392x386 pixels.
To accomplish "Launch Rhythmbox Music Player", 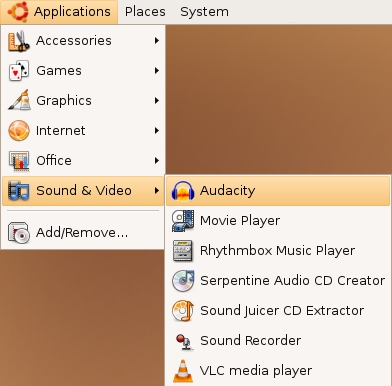I will pyautogui.click(x=278, y=251).
